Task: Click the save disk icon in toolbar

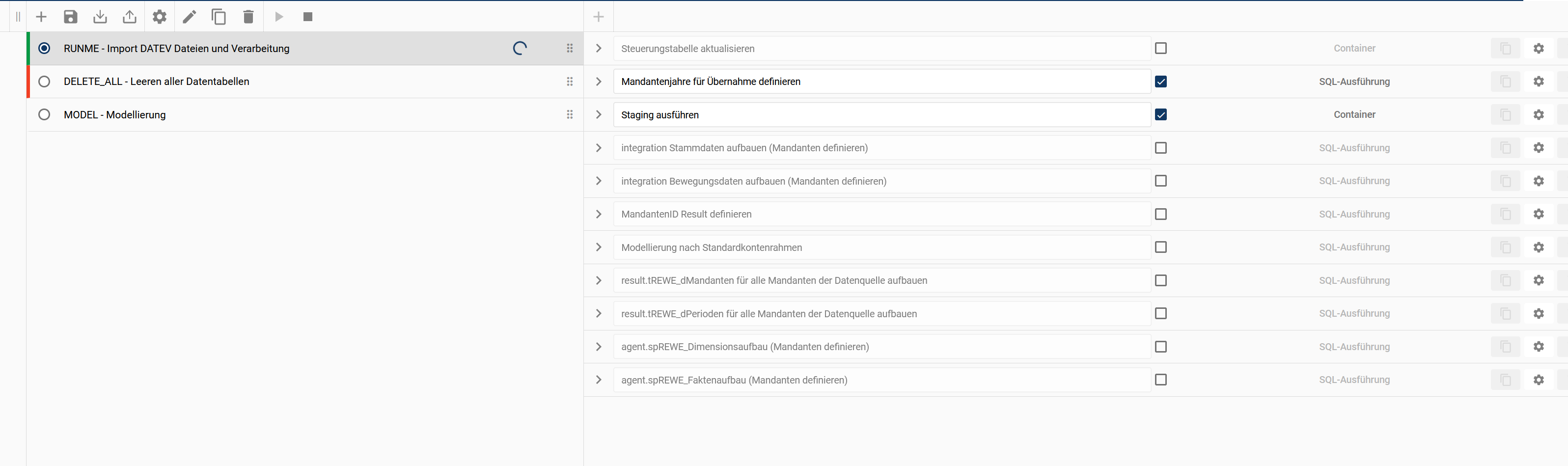Action: pyautogui.click(x=71, y=17)
